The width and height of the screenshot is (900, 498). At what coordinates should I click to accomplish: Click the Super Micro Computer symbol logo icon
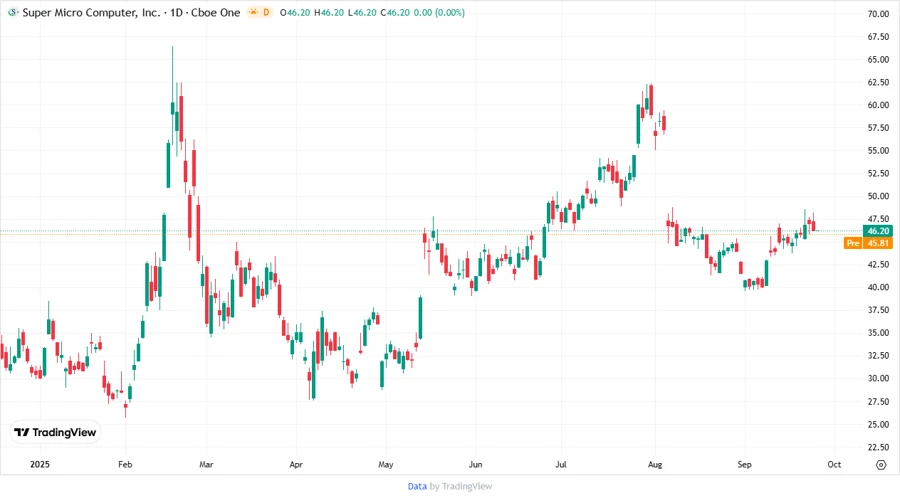[13, 12]
